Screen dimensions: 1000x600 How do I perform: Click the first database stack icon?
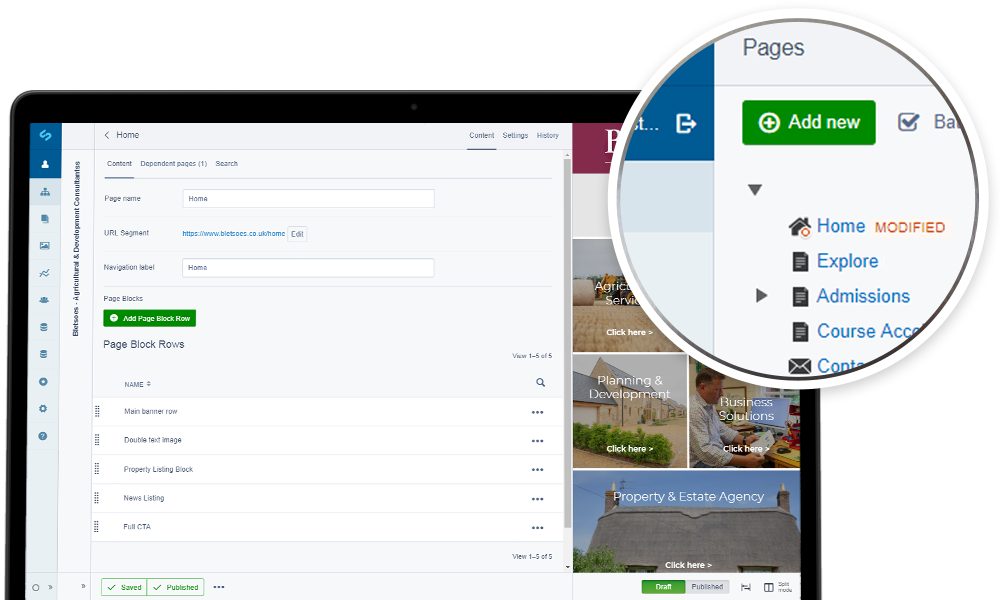click(x=43, y=327)
